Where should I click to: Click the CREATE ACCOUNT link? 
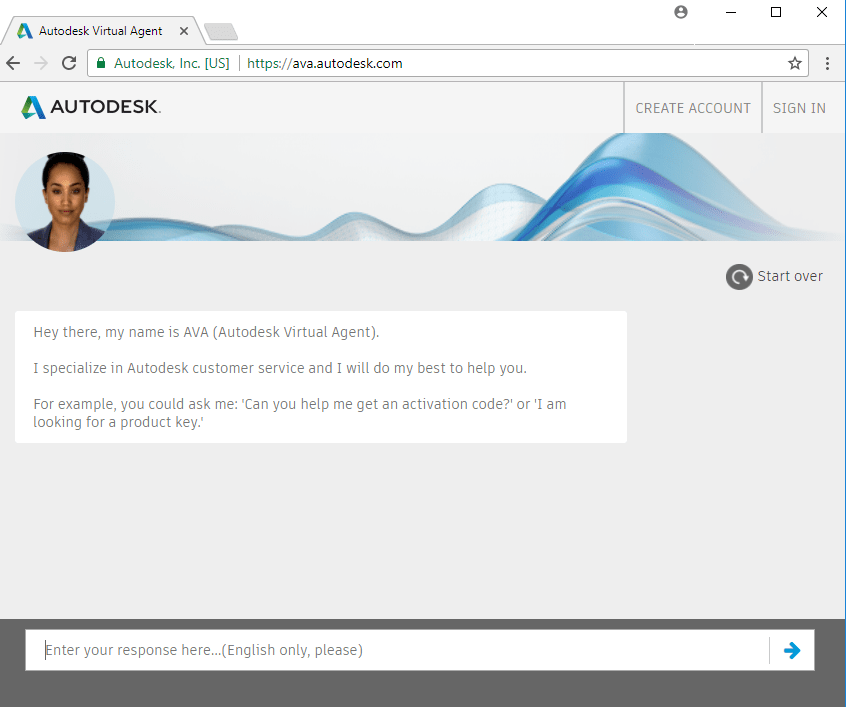692,107
